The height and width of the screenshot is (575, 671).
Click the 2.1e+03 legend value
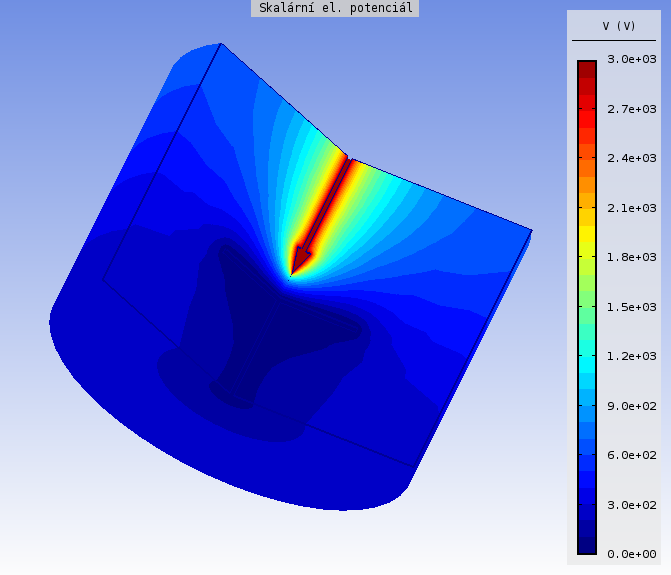point(632,208)
